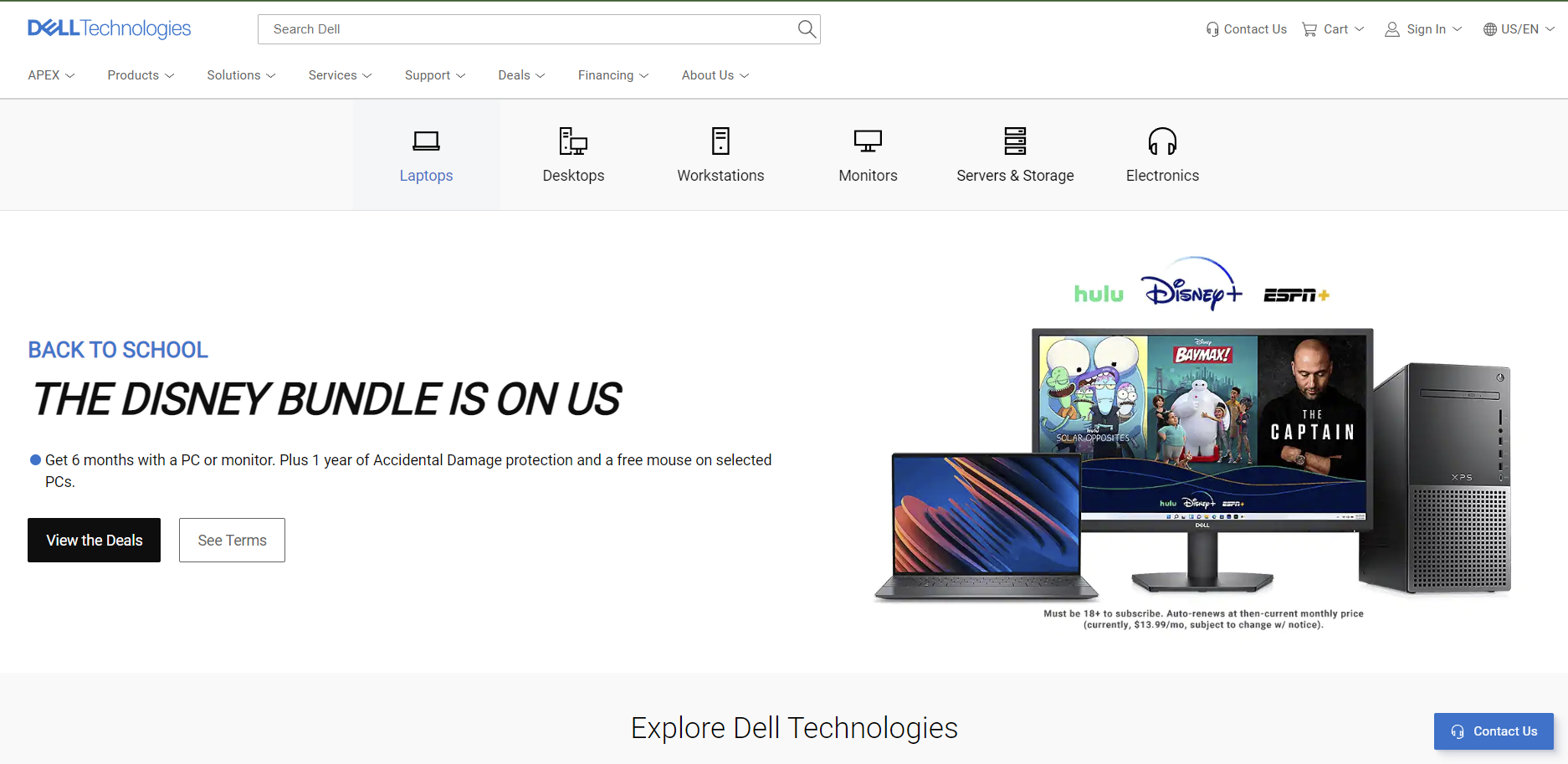Expand the Products dropdown menu
Screen dimensions: 1568x764
[x=140, y=75]
